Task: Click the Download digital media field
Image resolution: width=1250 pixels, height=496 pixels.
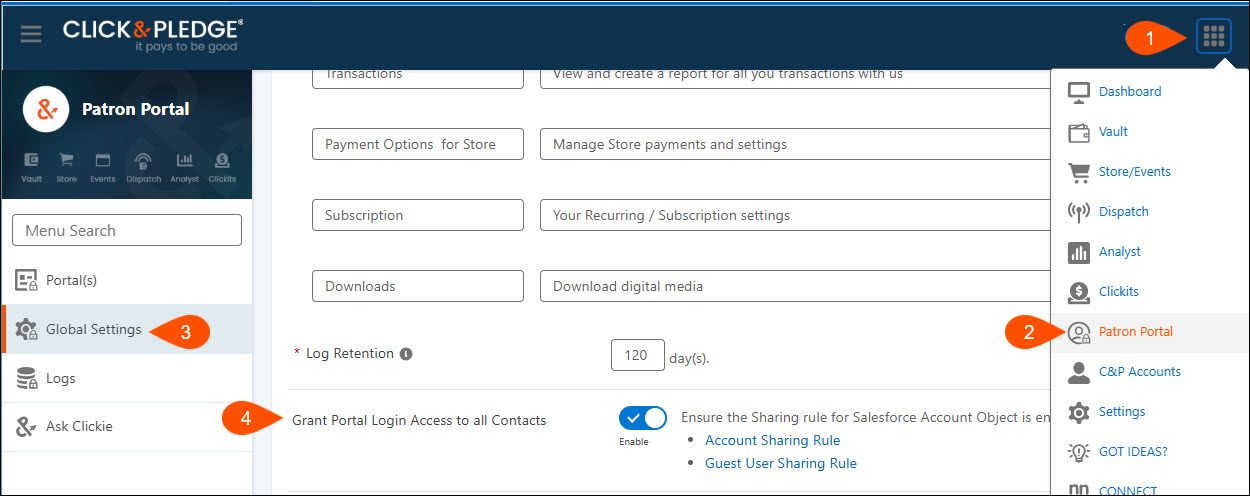Action: point(795,286)
